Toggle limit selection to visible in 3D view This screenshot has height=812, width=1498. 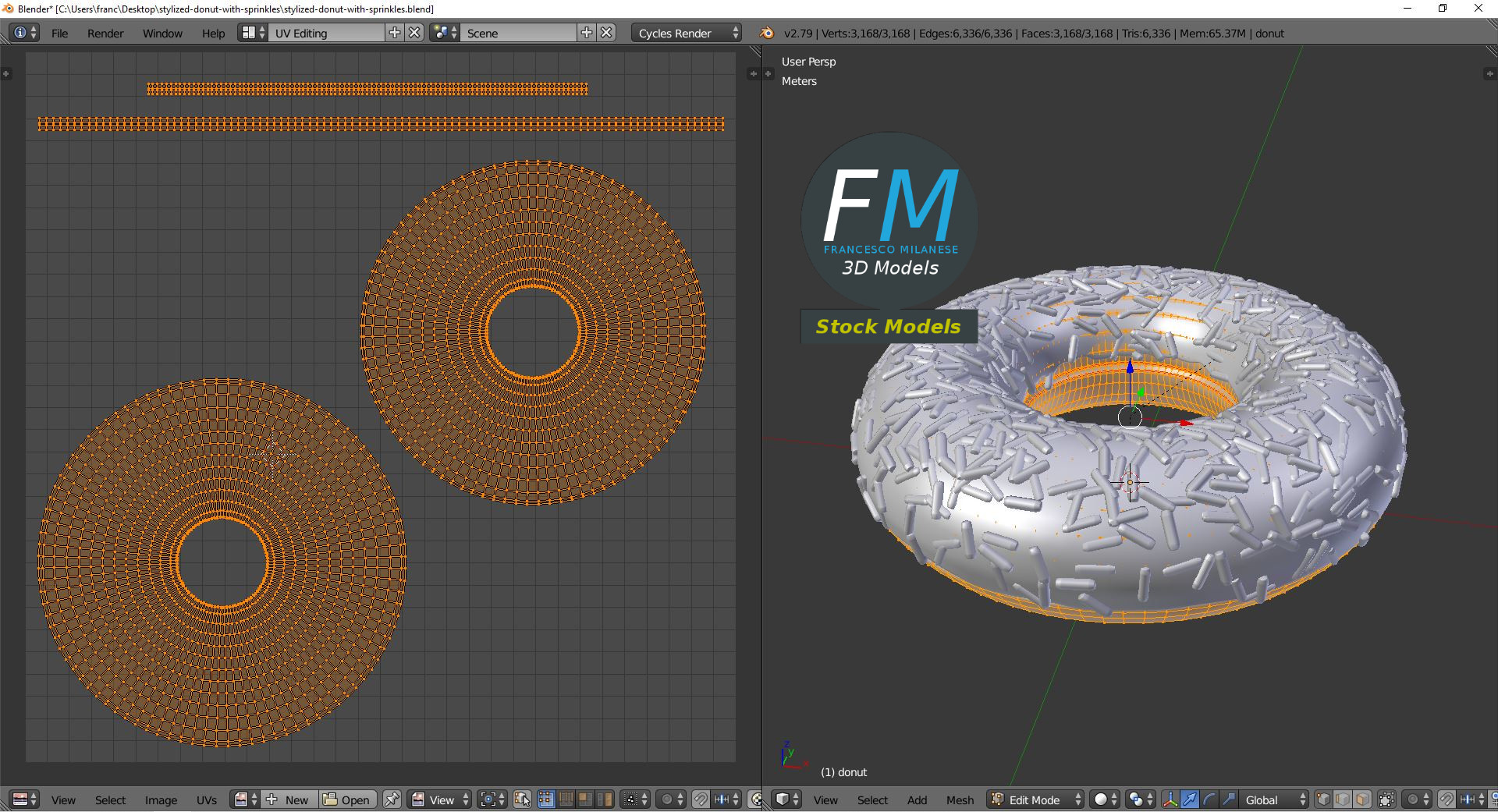click(1386, 800)
